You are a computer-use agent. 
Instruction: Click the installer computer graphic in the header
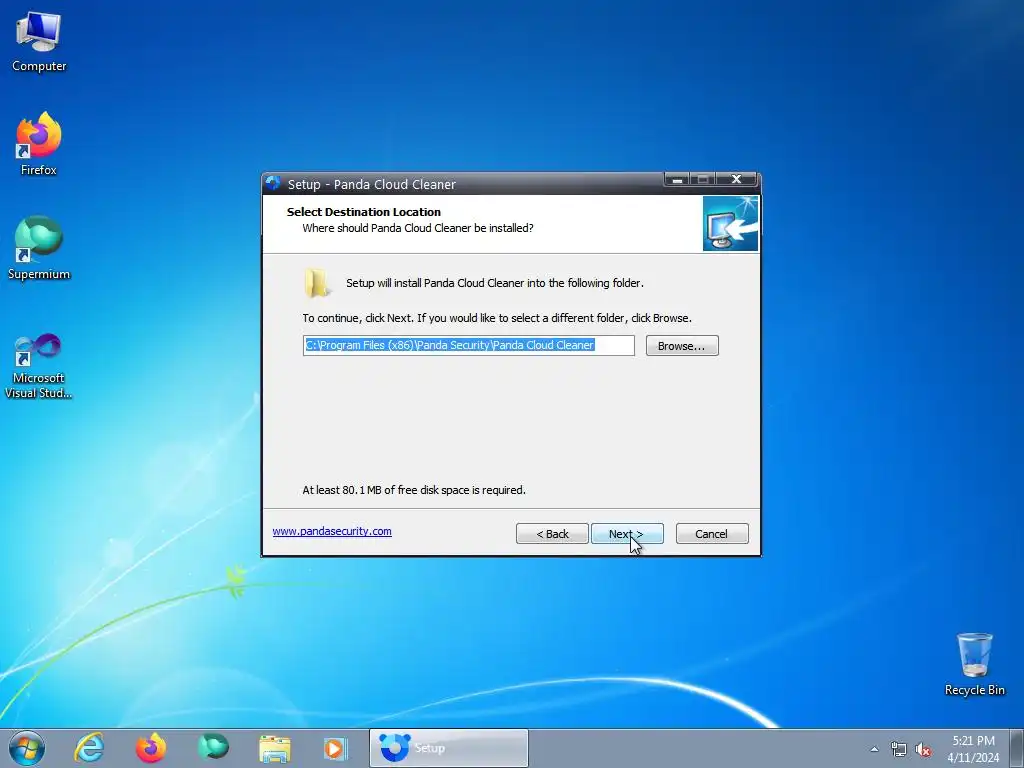(x=730, y=223)
